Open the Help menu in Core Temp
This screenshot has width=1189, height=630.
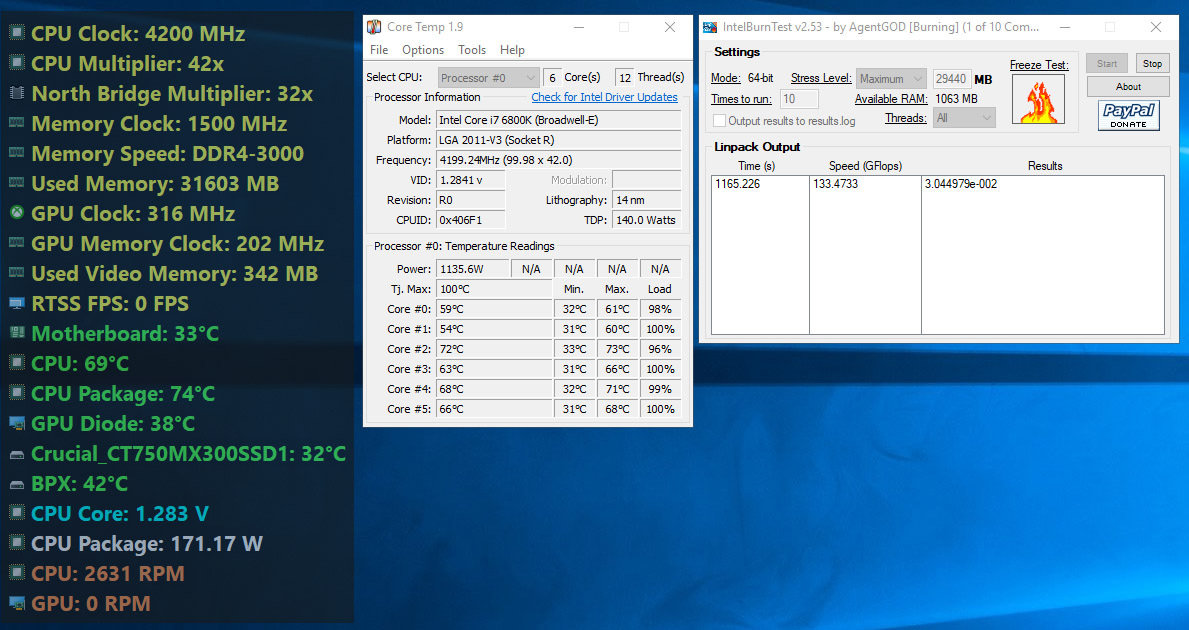(512, 50)
